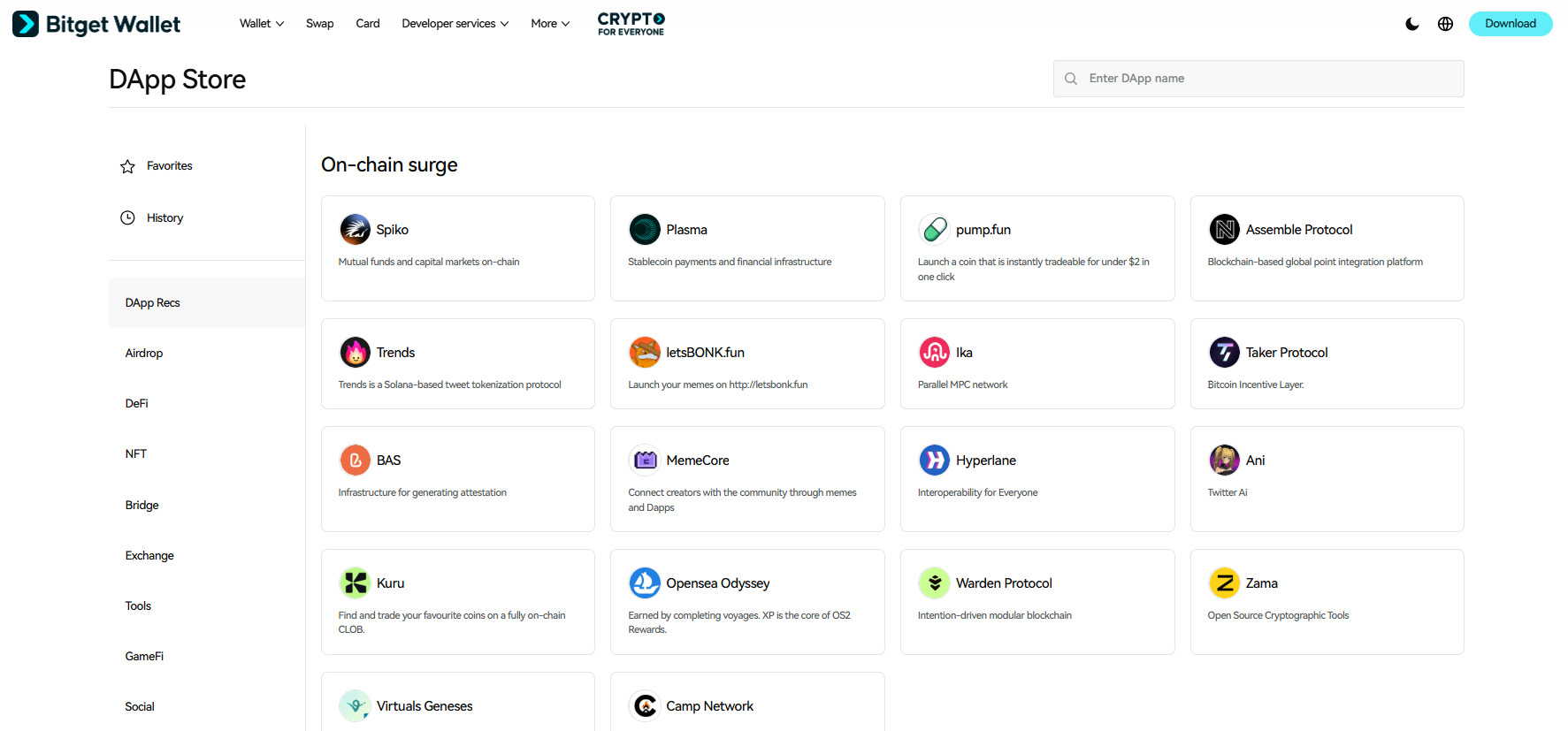Screen dimensions: 1568x731
Task: Click the Bitget Wallet logo
Action: [96, 24]
